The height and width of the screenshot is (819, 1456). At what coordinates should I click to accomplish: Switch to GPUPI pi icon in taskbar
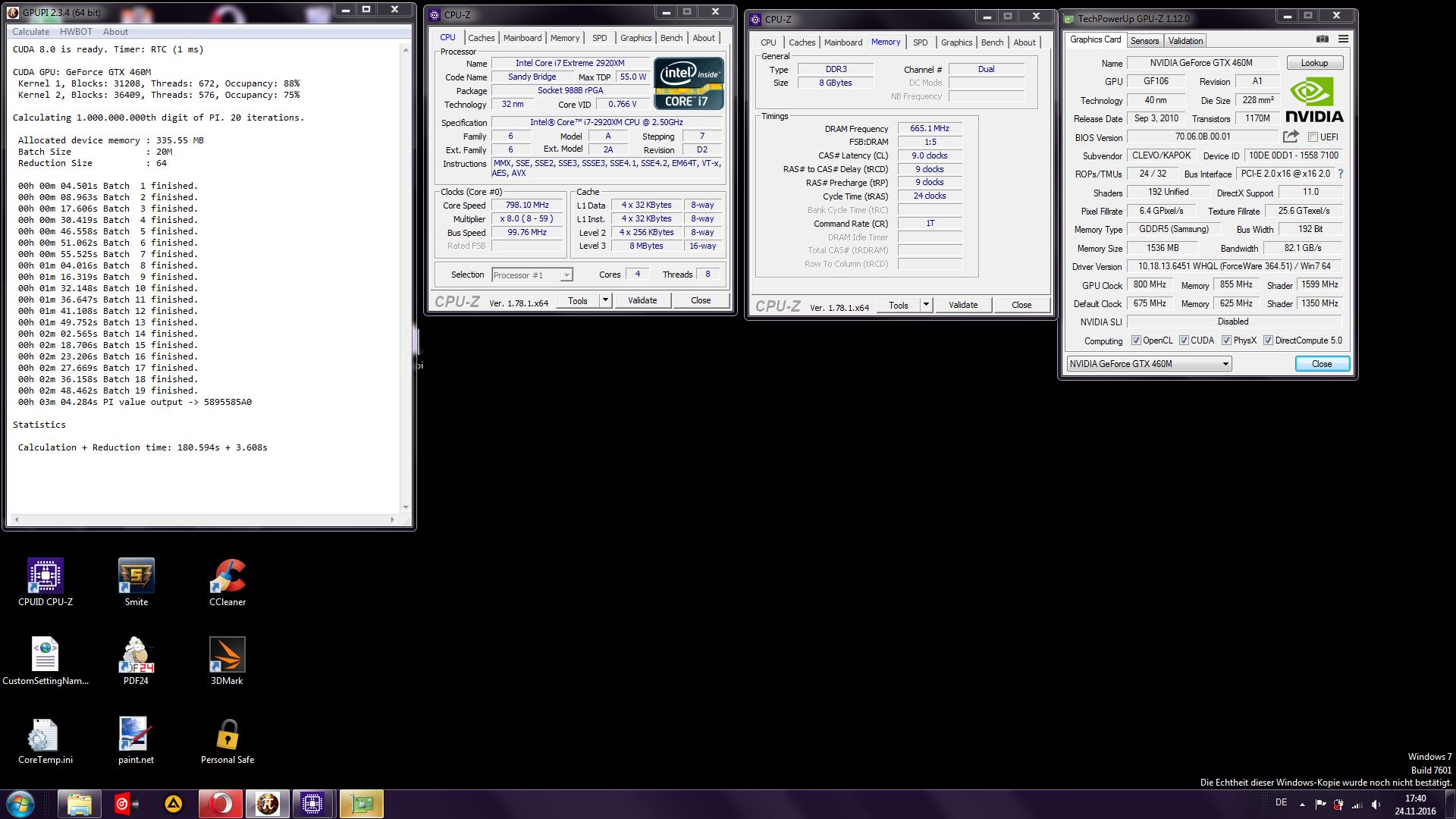click(x=267, y=804)
